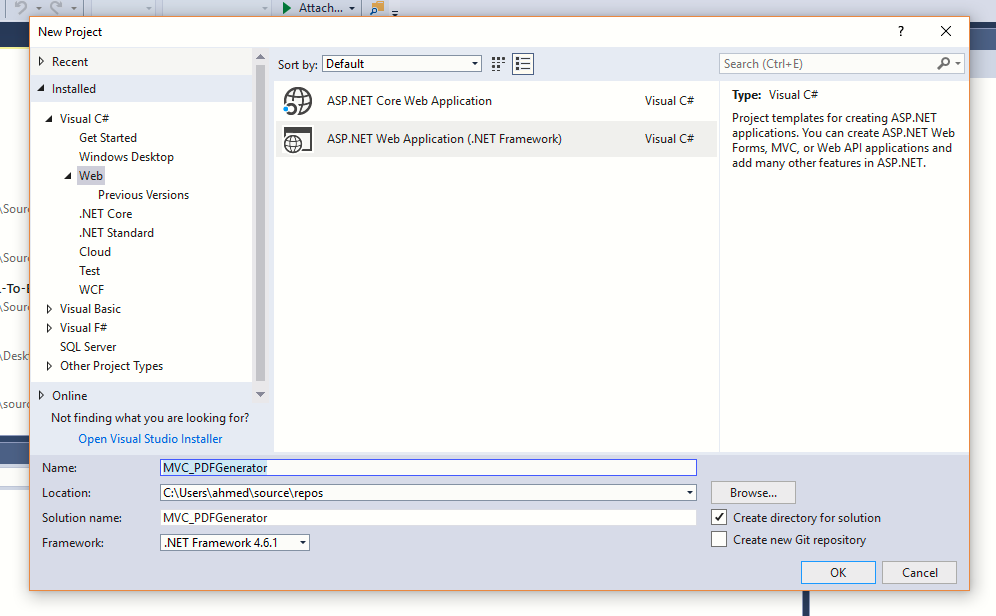Viewport: 996px width, 616px height.
Task: Open the help question mark button
Action: tap(901, 31)
